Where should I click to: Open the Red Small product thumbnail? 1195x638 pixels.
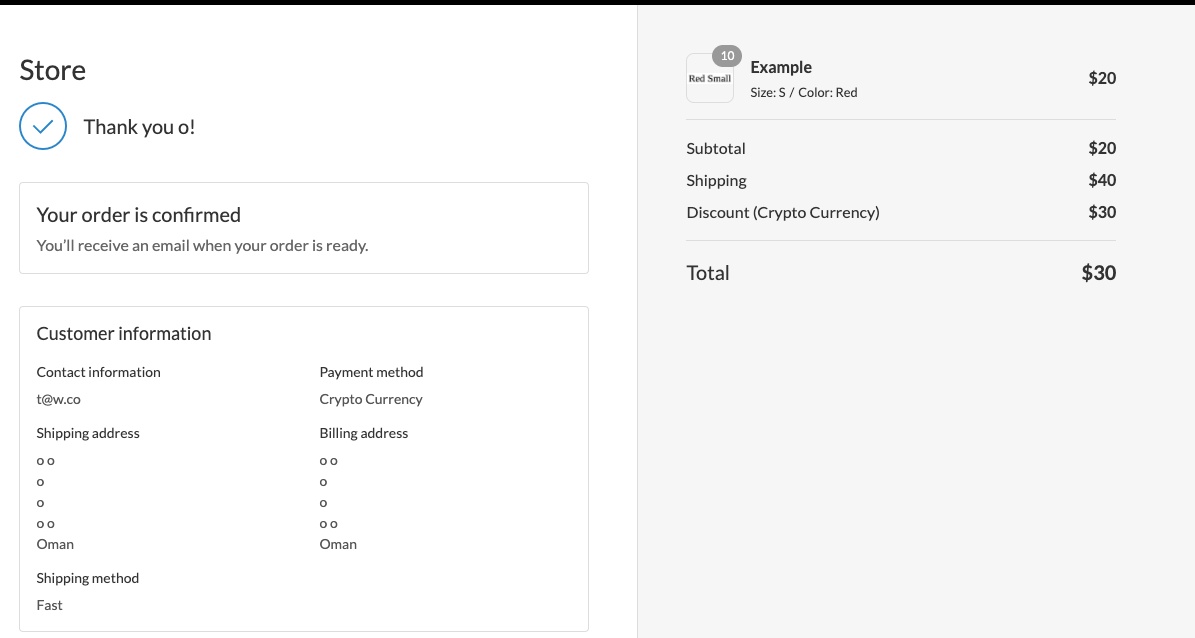(x=710, y=78)
